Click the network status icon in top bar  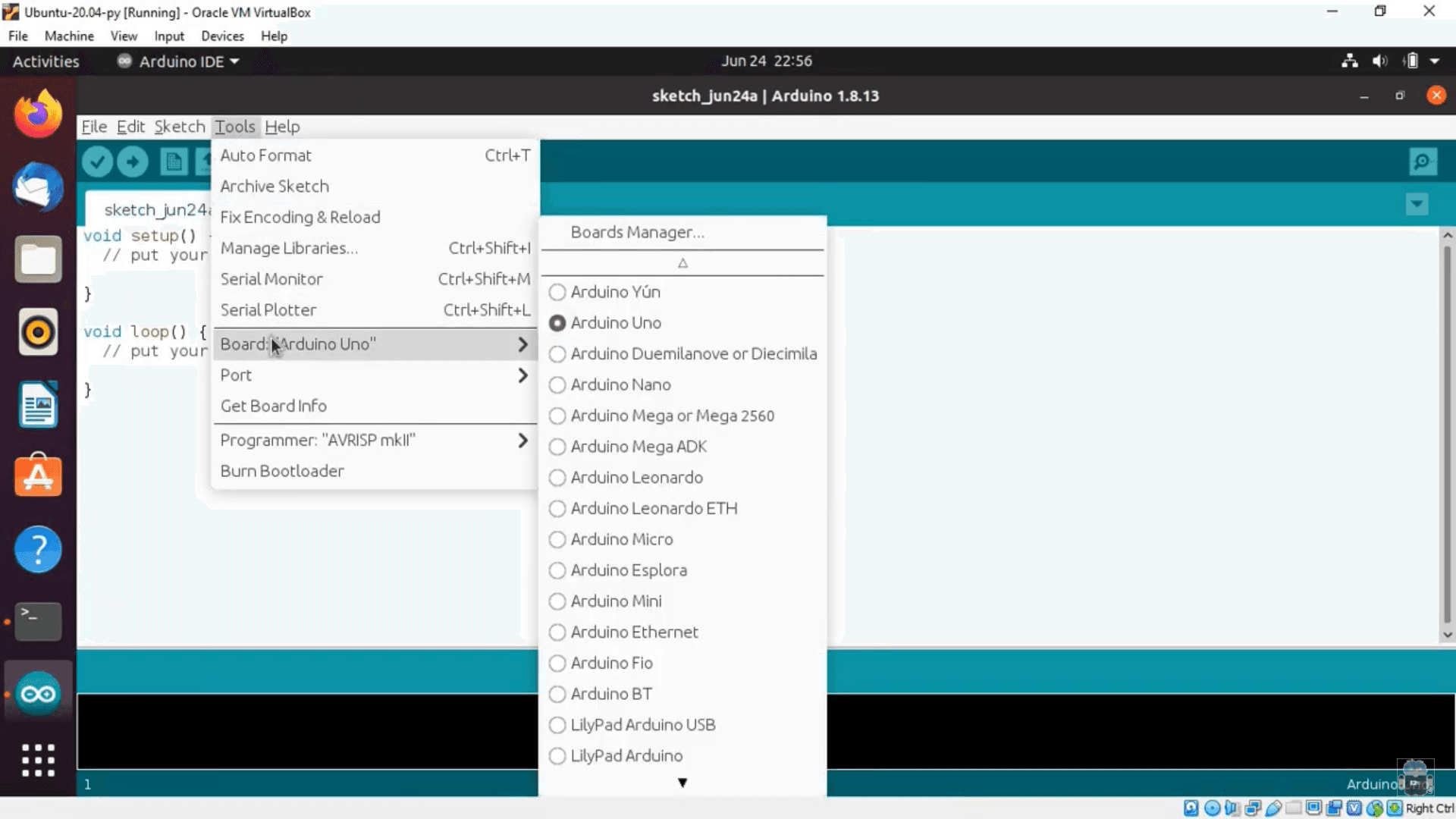[1350, 61]
